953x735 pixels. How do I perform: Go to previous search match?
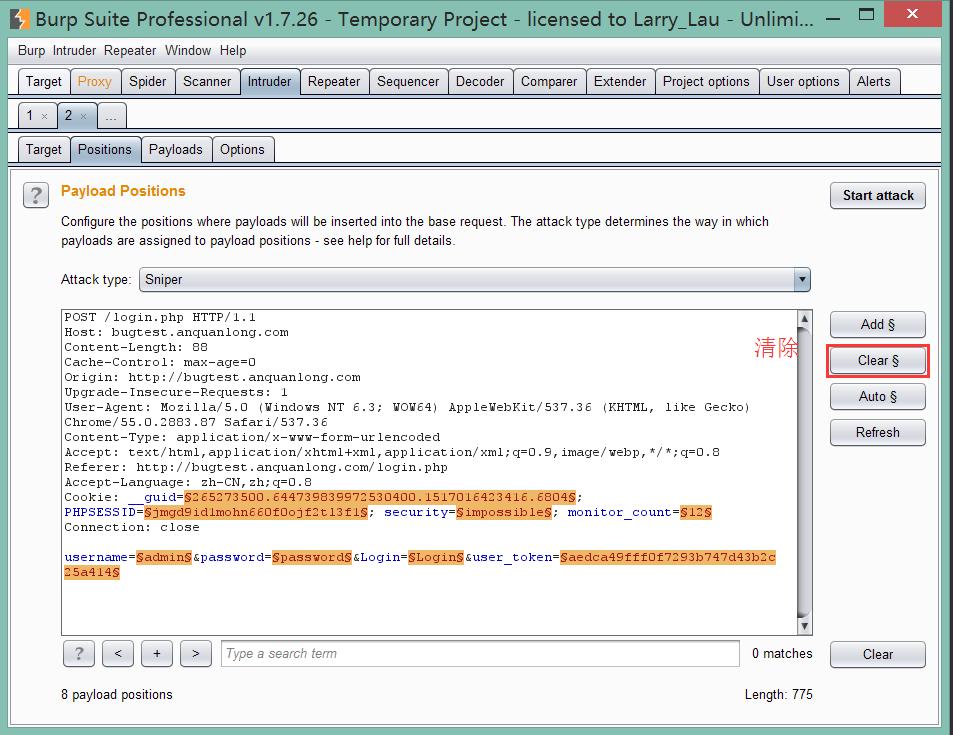coord(118,654)
